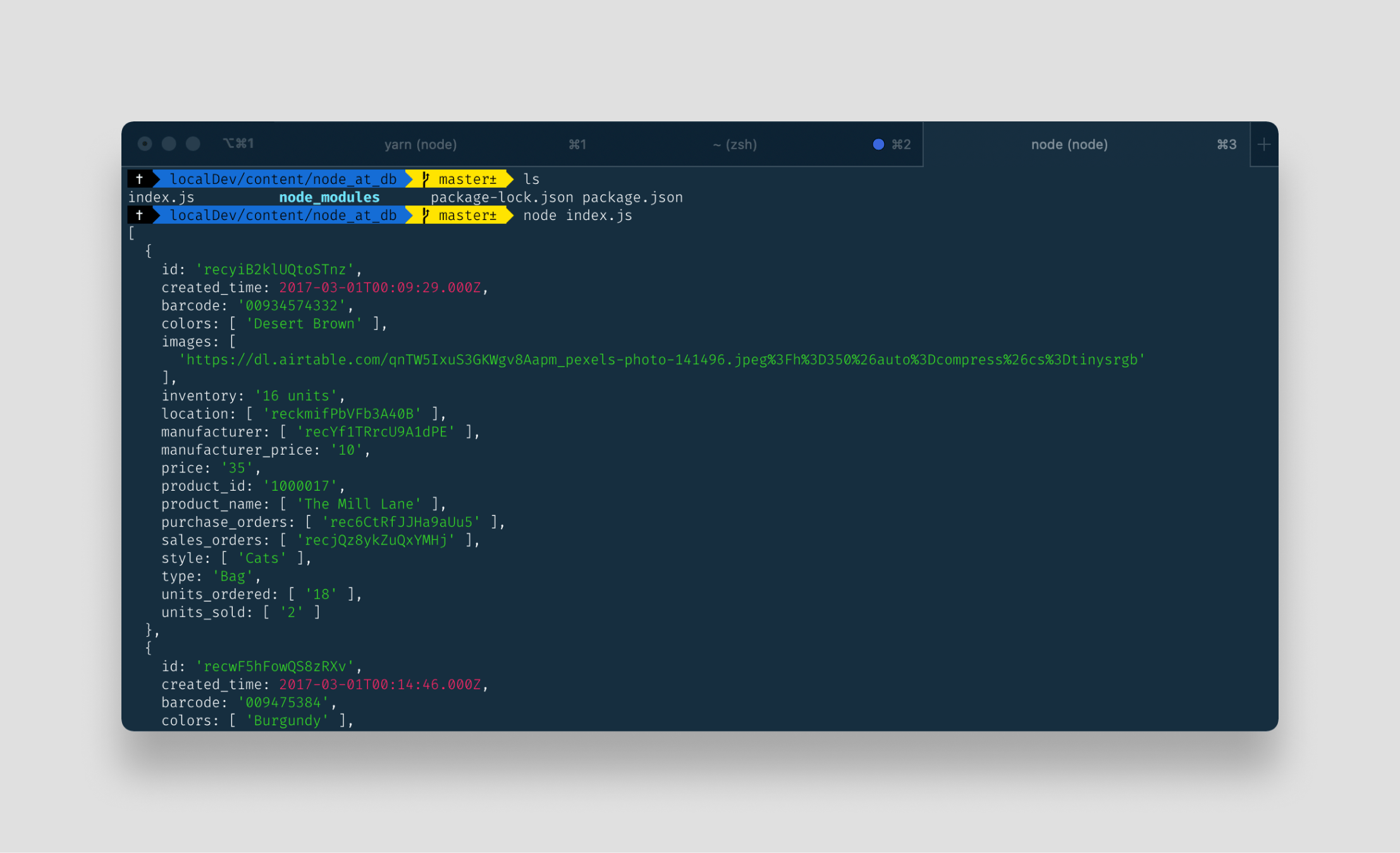The height and width of the screenshot is (853, 1400).
Task: Click the package-lock.json file name
Action: [x=502, y=197]
